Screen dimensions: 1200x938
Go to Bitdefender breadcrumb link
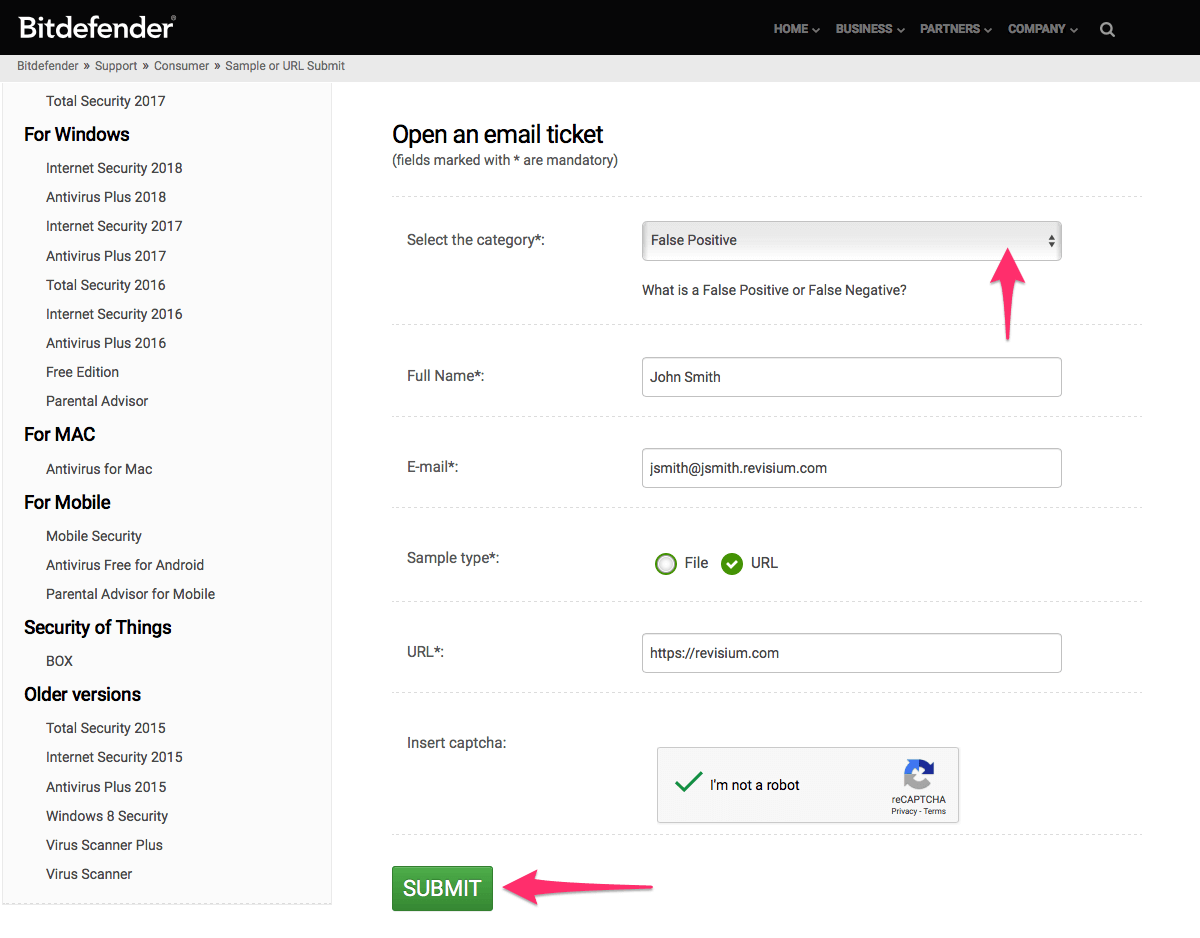tap(48, 66)
